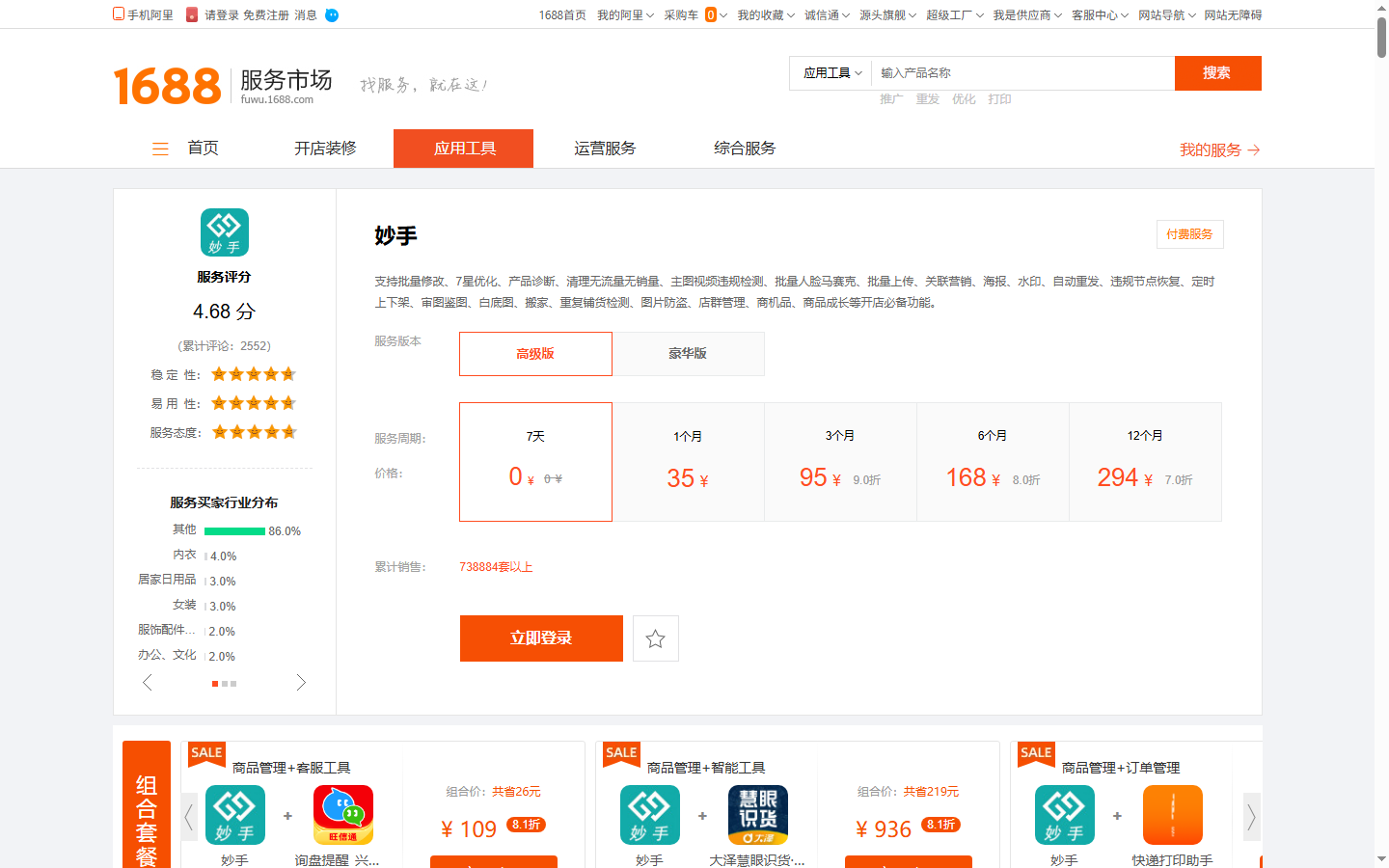Click the 免费注册 link
This screenshot has width=1389, height=868.
tap(266, 15)
